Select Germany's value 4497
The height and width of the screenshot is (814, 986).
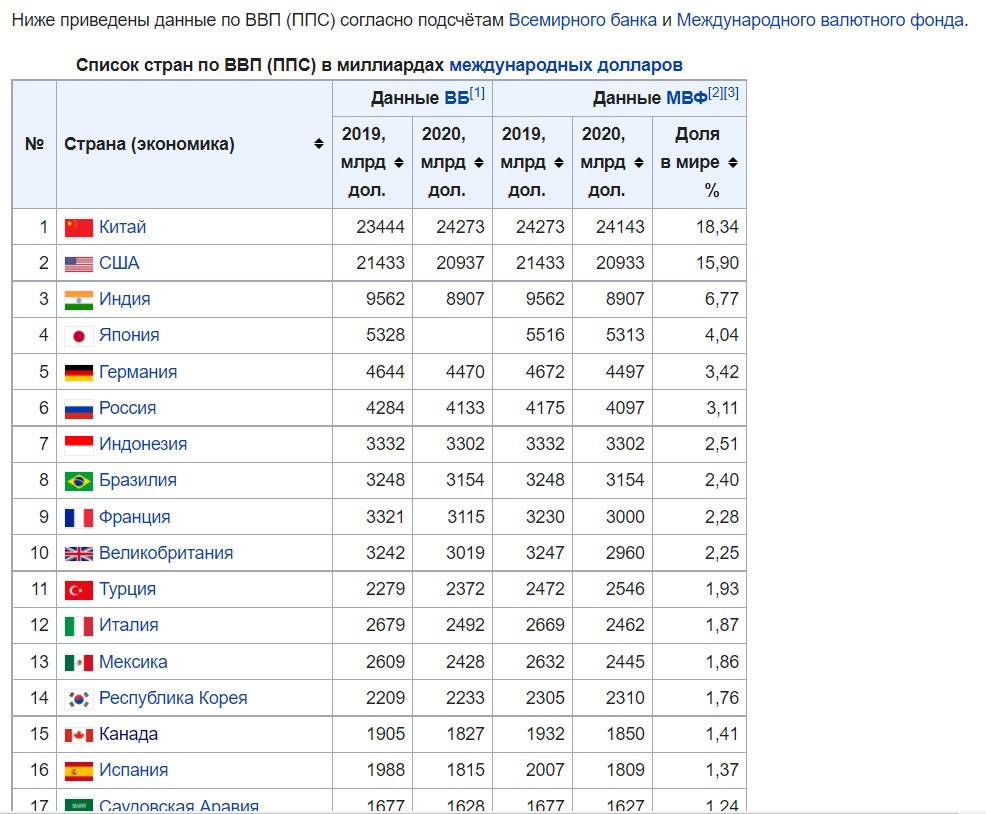tap(625, 372)
